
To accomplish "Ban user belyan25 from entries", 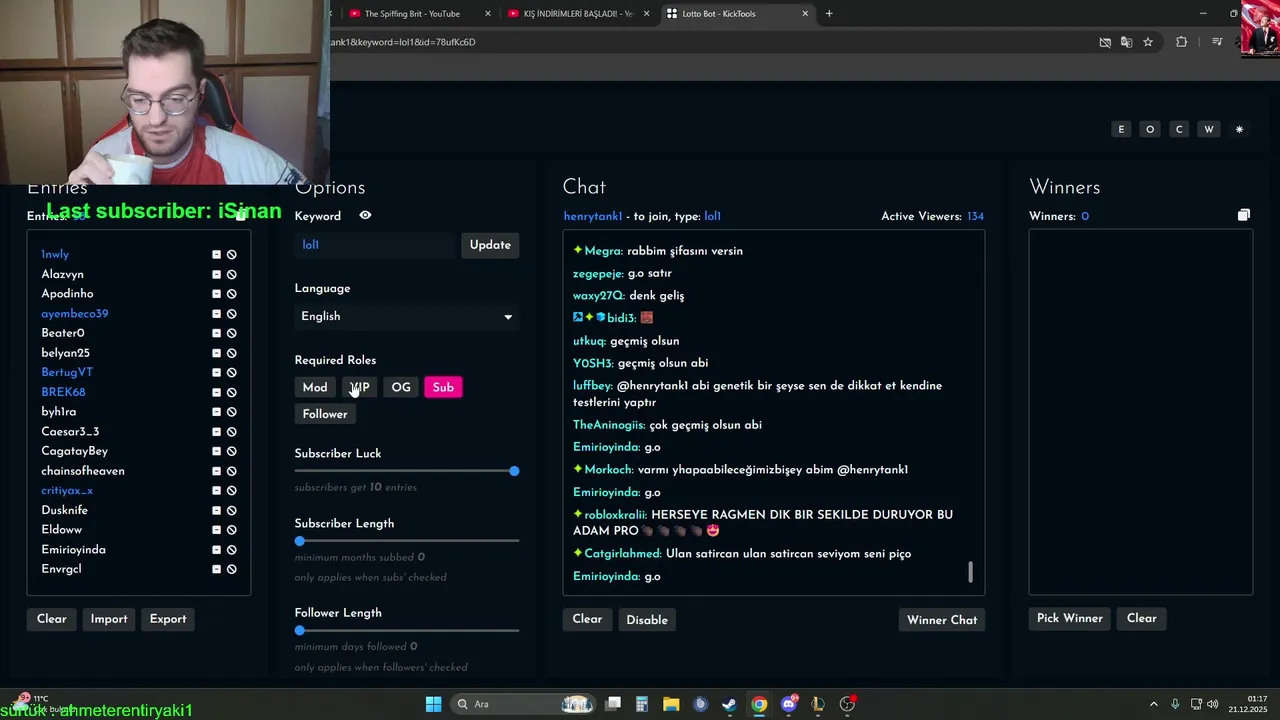I will (x=231, y=353).
